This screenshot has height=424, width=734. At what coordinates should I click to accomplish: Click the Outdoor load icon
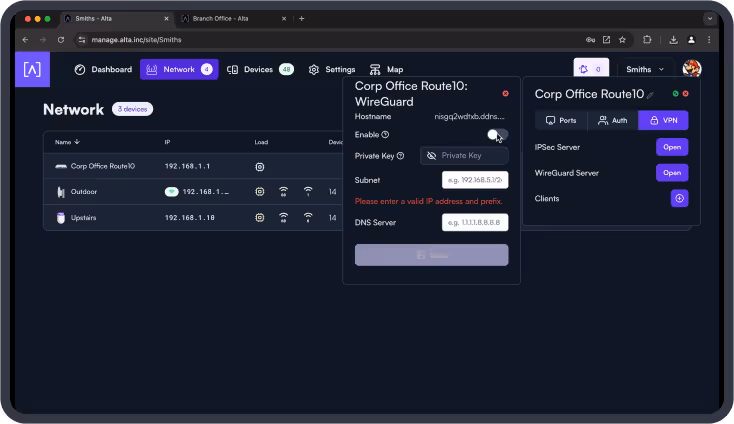260,191
